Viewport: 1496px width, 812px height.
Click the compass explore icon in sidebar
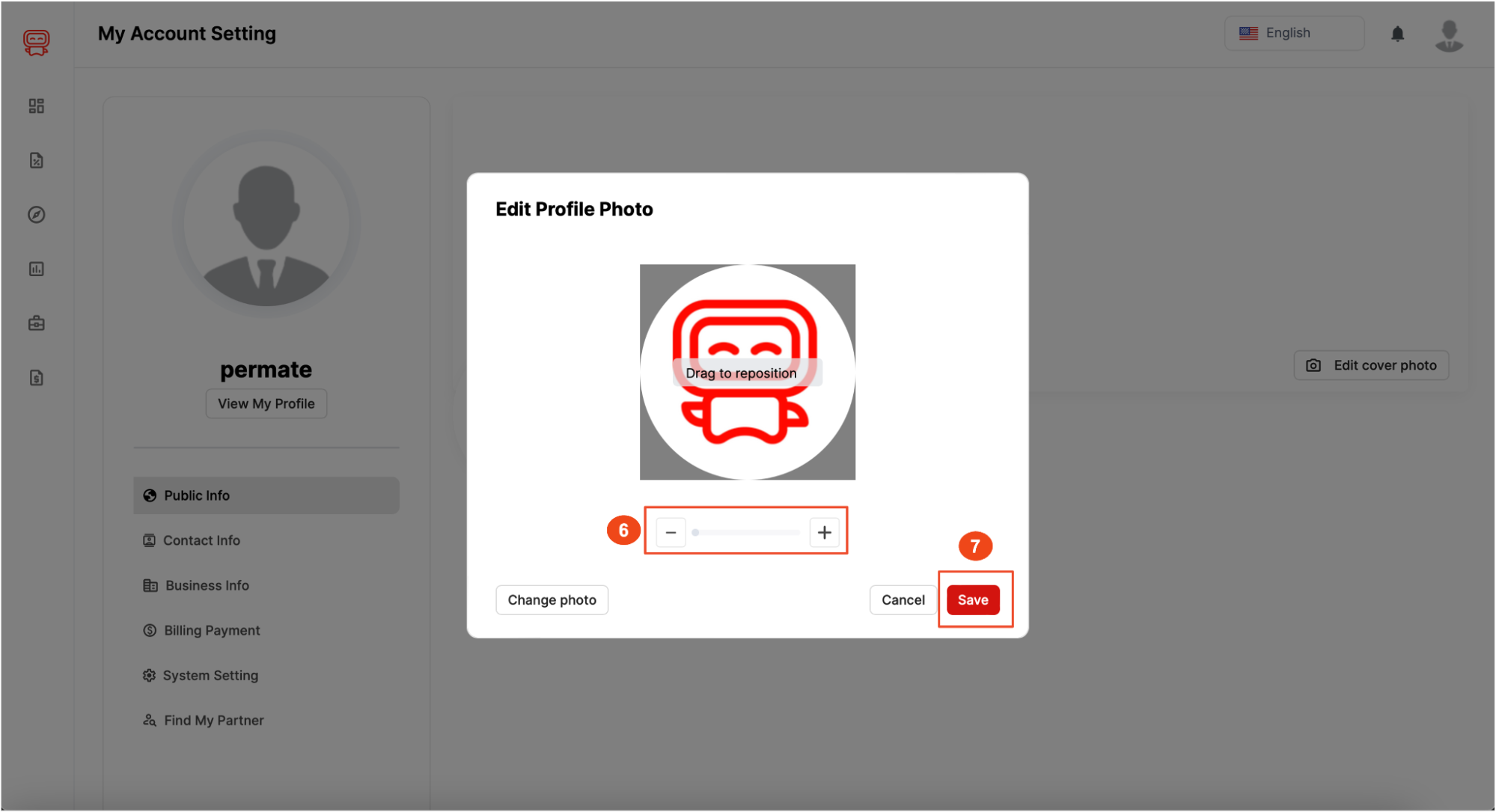[x=36, y=215]
